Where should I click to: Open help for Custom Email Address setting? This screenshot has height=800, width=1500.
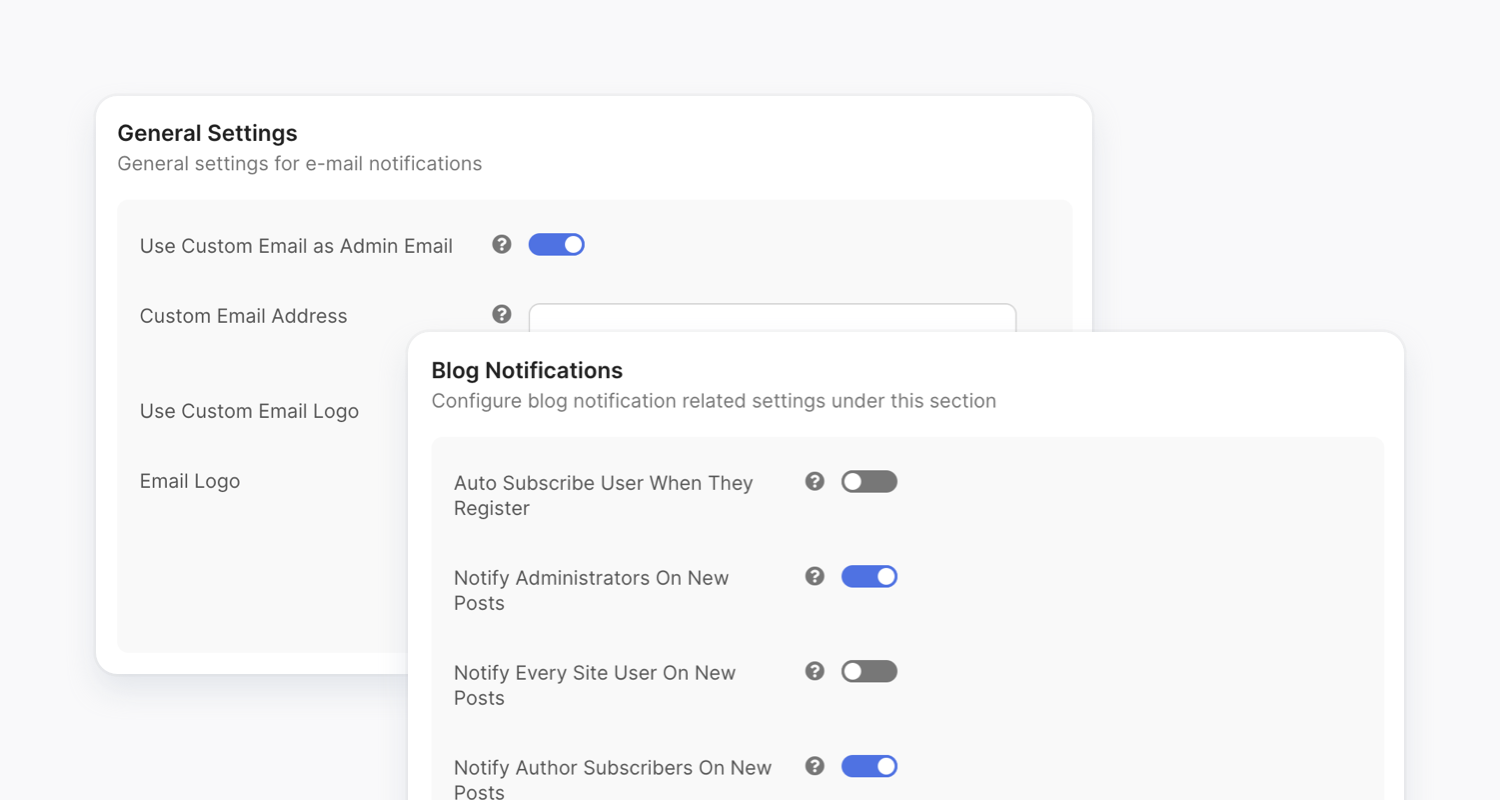tap(501, 314)
